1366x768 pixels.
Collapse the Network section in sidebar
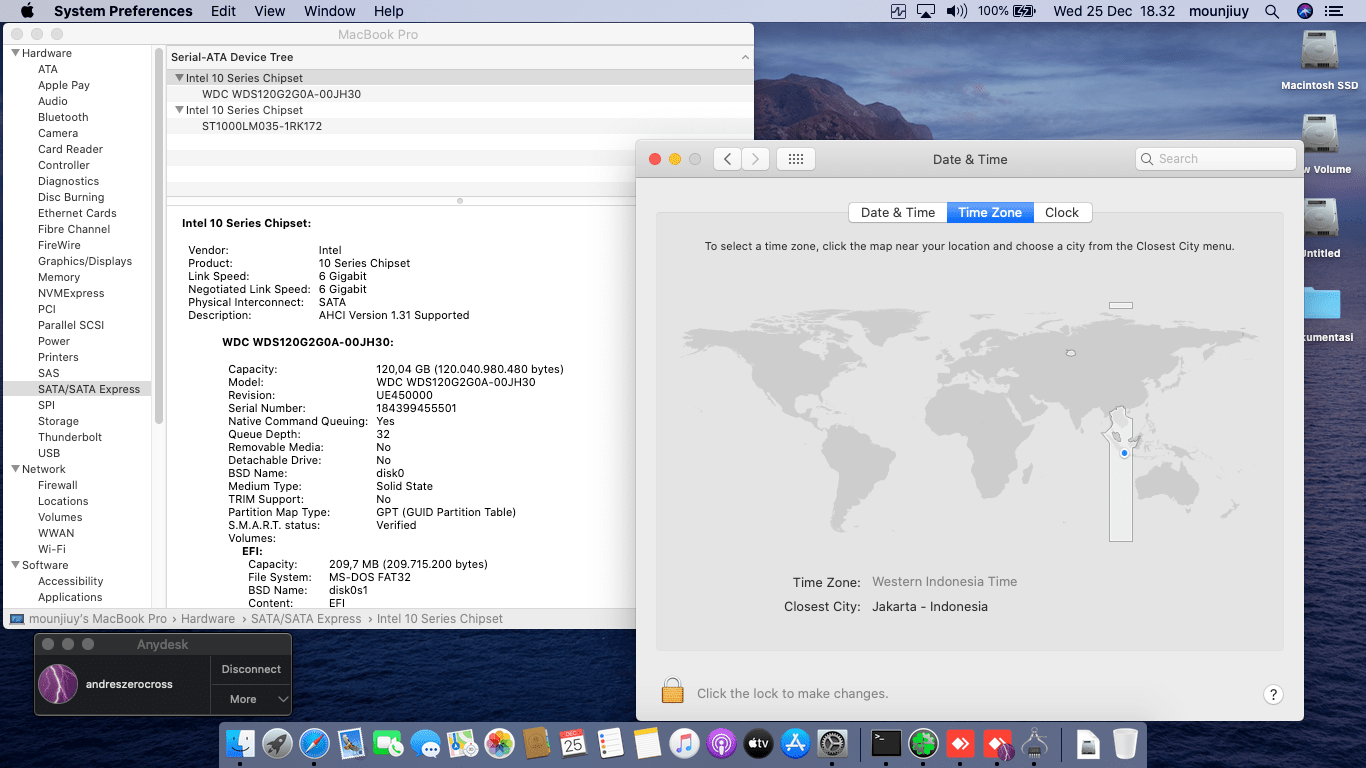(x=15, y=469)
